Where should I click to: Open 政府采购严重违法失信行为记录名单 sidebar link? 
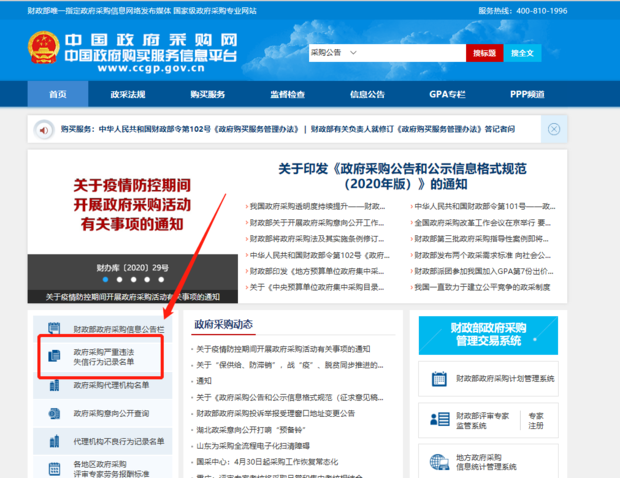coord(104,357)
